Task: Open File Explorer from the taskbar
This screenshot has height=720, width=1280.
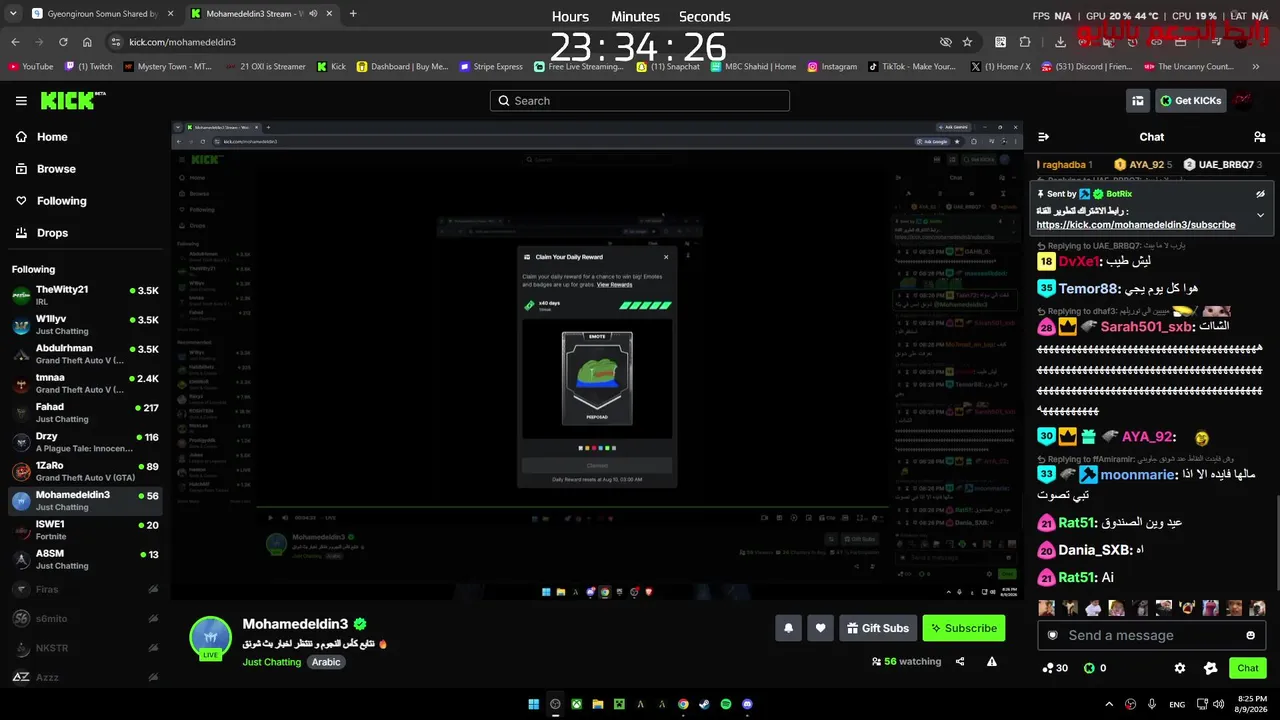Action: 598,704
